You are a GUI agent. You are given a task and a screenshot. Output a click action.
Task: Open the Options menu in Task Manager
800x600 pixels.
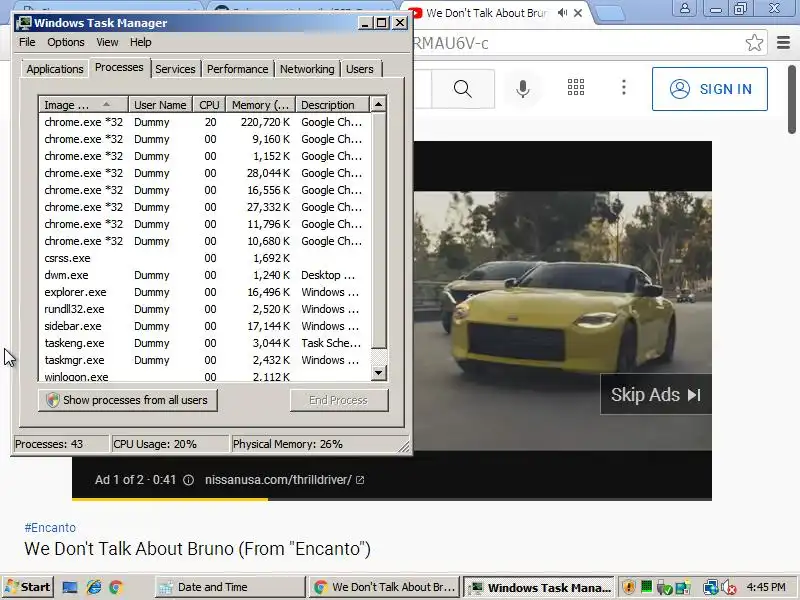coord(66,42)
